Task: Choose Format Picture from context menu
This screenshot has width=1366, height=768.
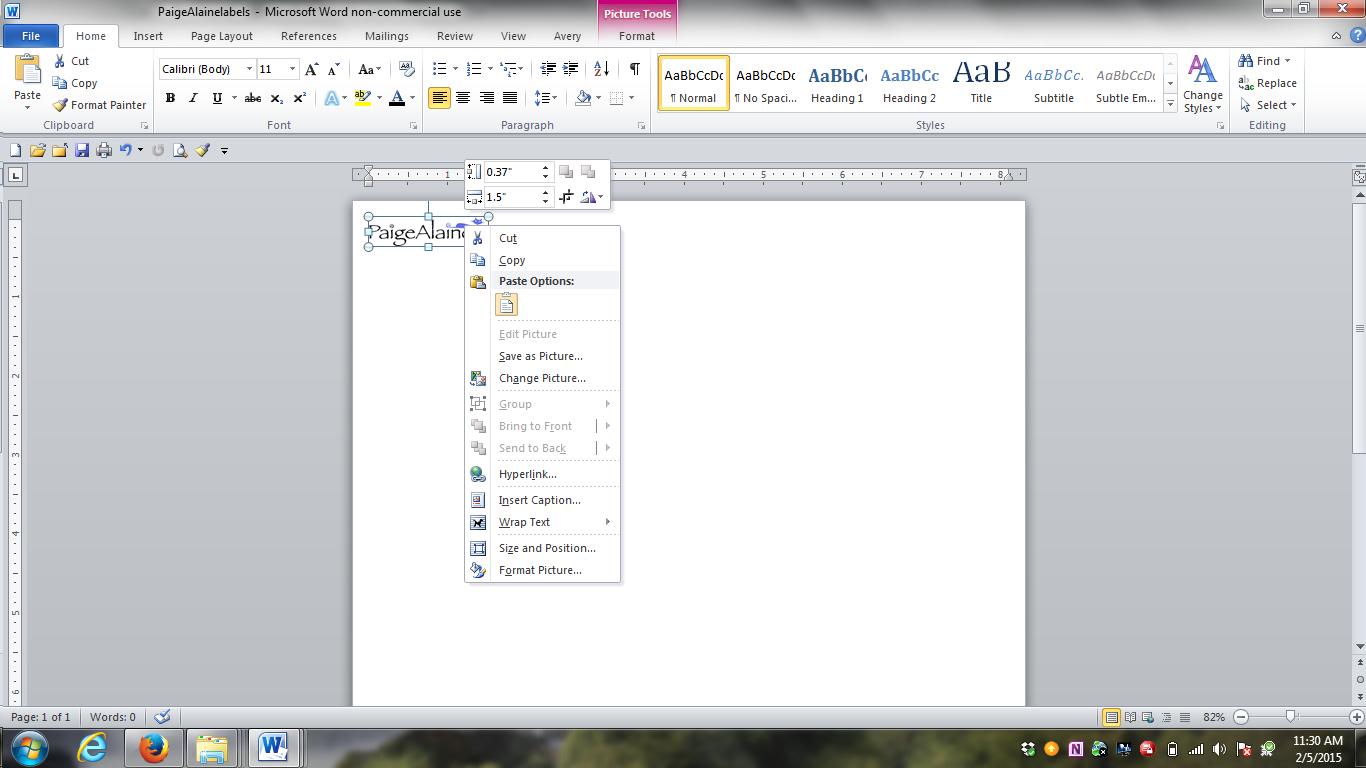Action: click(540, 570)
